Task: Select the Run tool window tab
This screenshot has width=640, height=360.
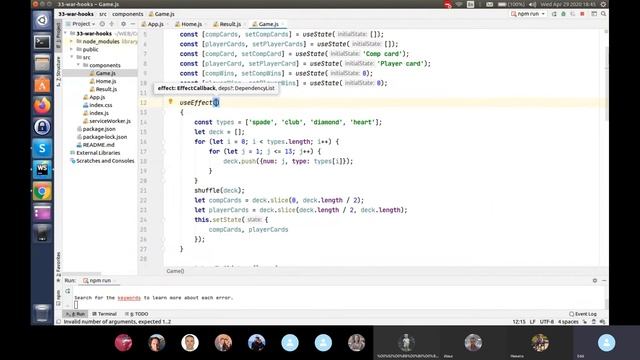Action: [x=76, y=314]
